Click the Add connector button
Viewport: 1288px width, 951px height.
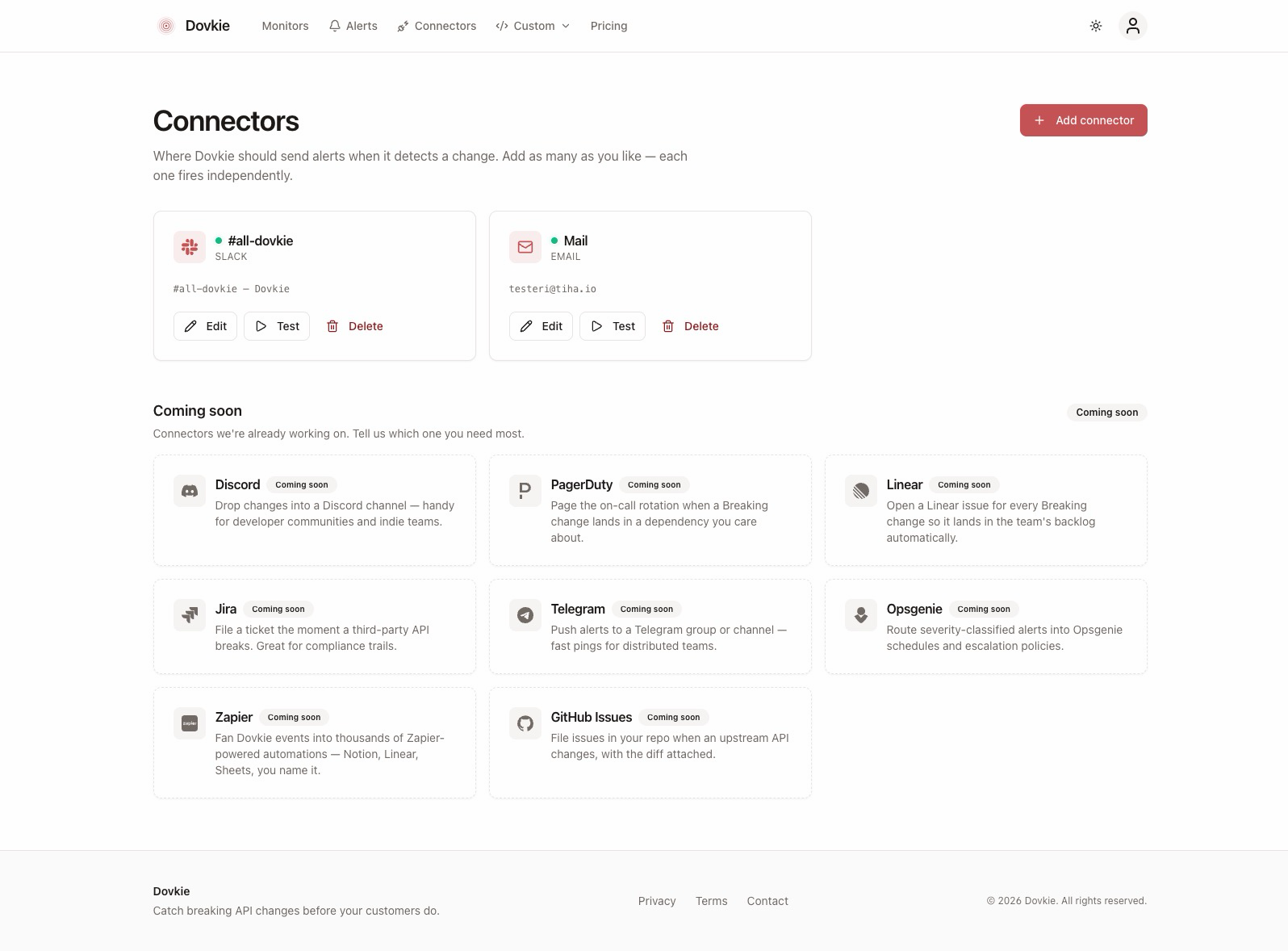(1083, 120)
